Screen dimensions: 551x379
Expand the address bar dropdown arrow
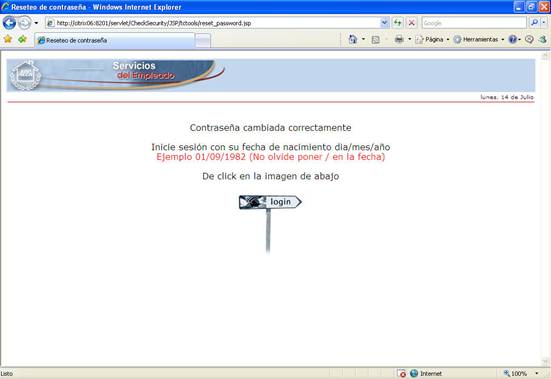coord(384,23)
